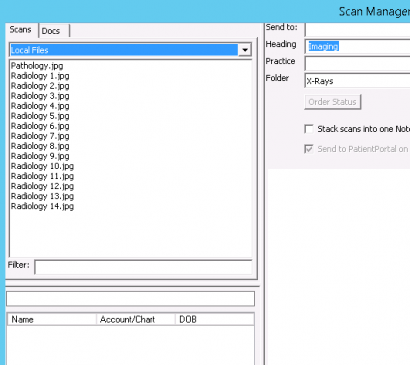This screenshot has width=410, height=365.
Task: Select Radiology 12.jpg file
Action: (42, 186)
